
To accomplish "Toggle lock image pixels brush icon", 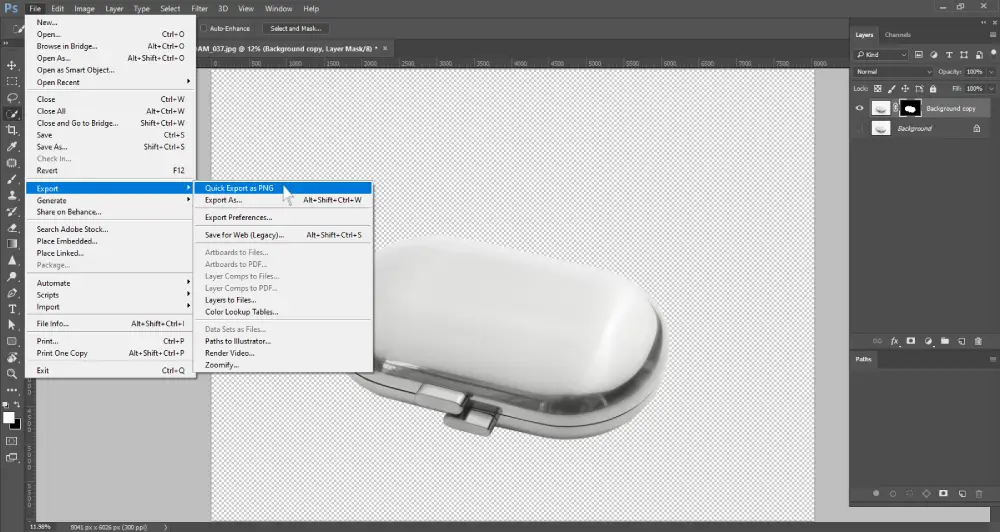I will tap(892, 89).
